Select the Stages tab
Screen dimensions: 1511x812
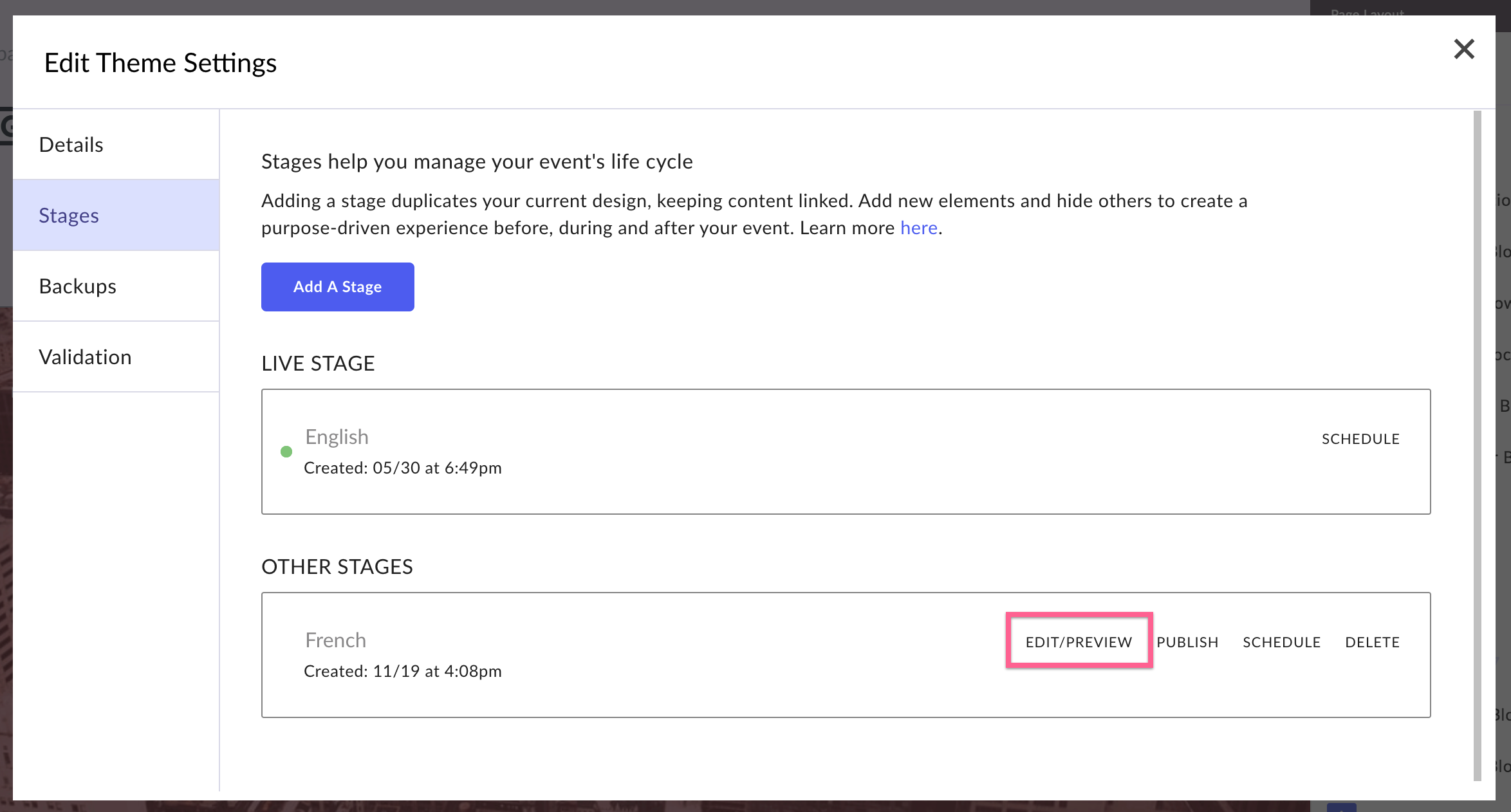click(x=116, y=216)
